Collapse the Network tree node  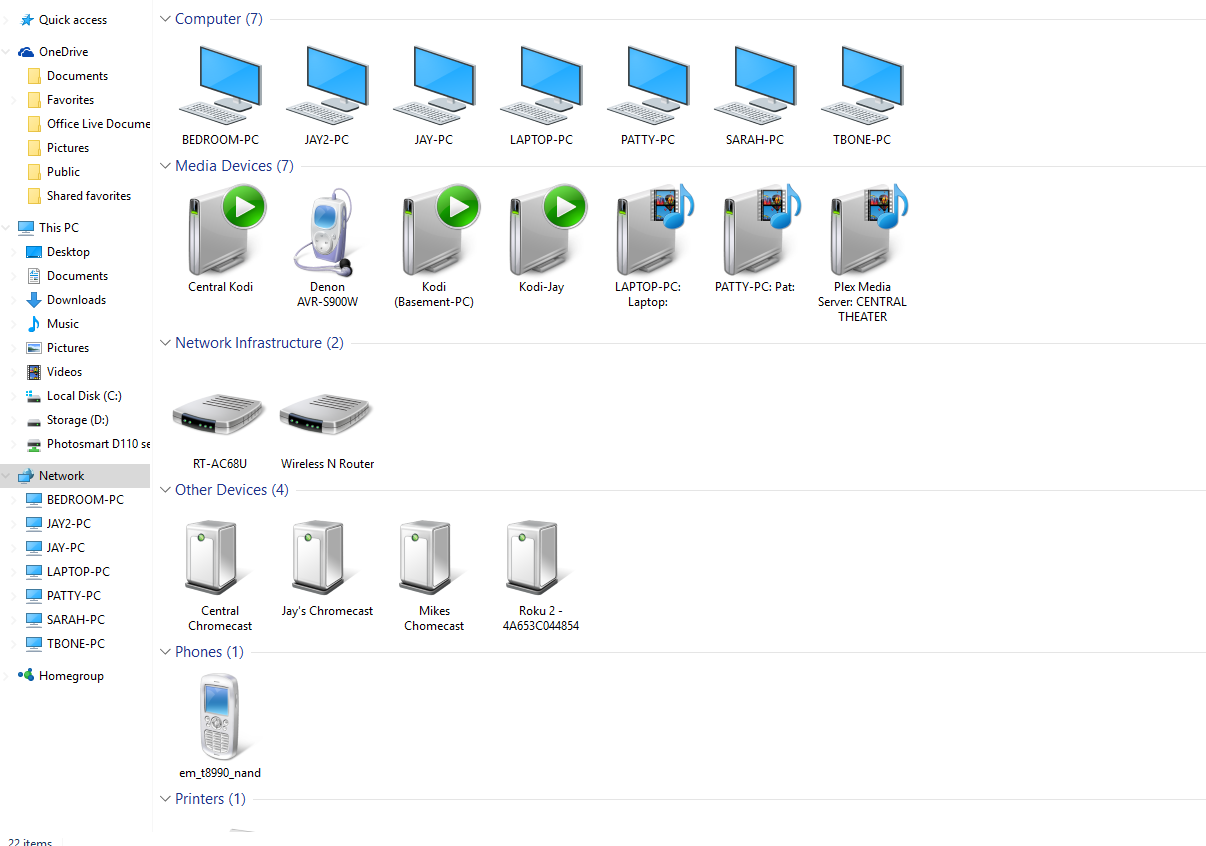pyautogui.click(x=8, y=476)
